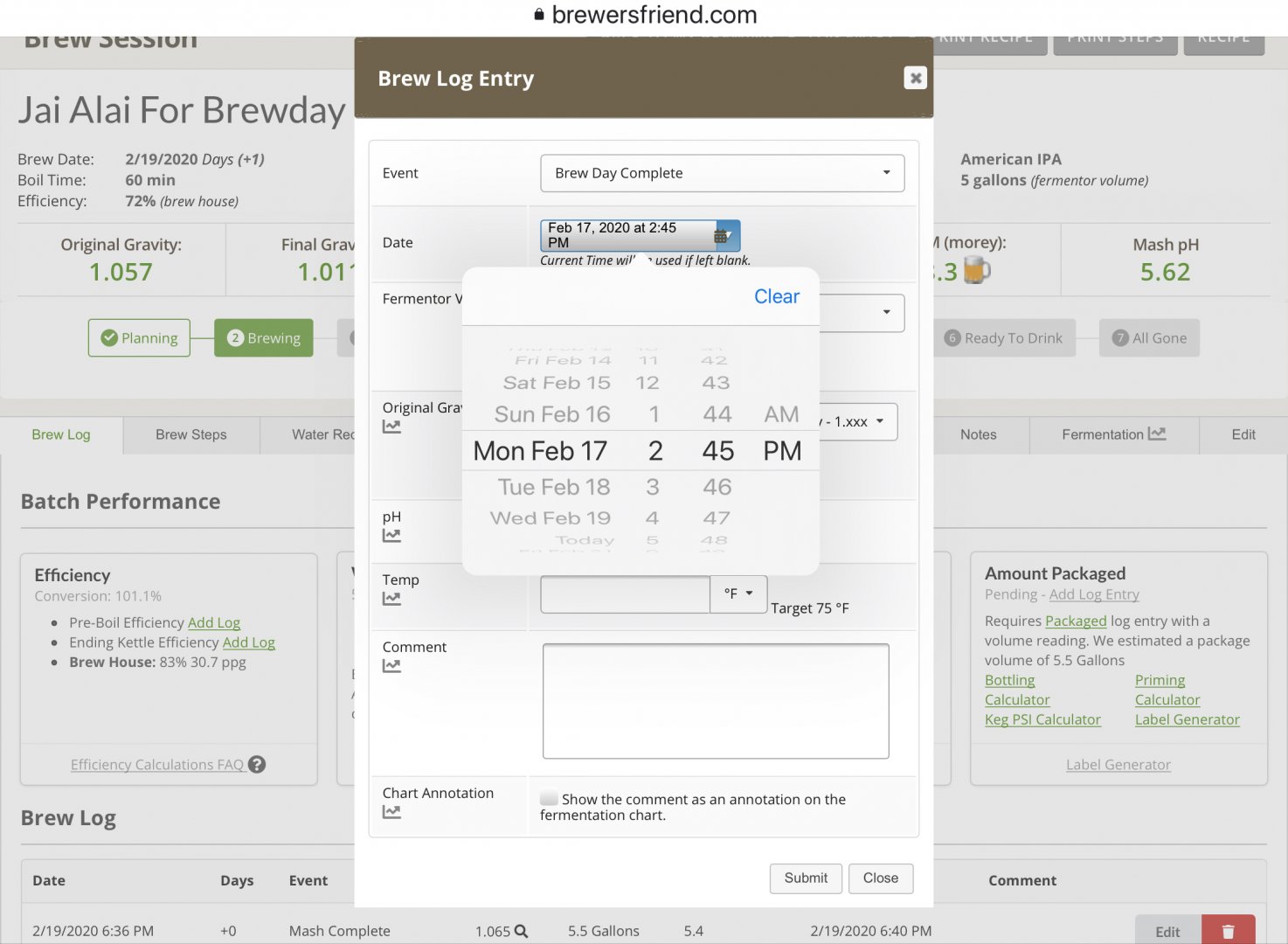Click the chart icon under Chart Annotation

point(391,812)
